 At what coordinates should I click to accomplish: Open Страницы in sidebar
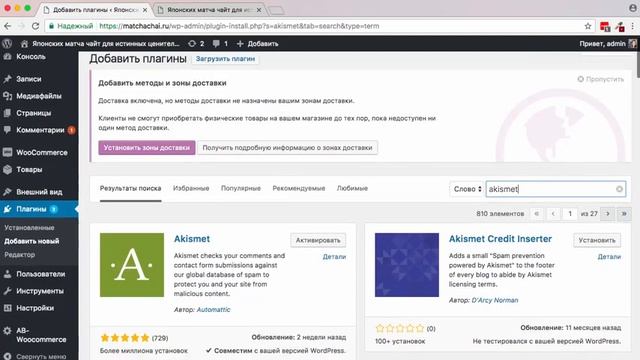coord(33,113)
